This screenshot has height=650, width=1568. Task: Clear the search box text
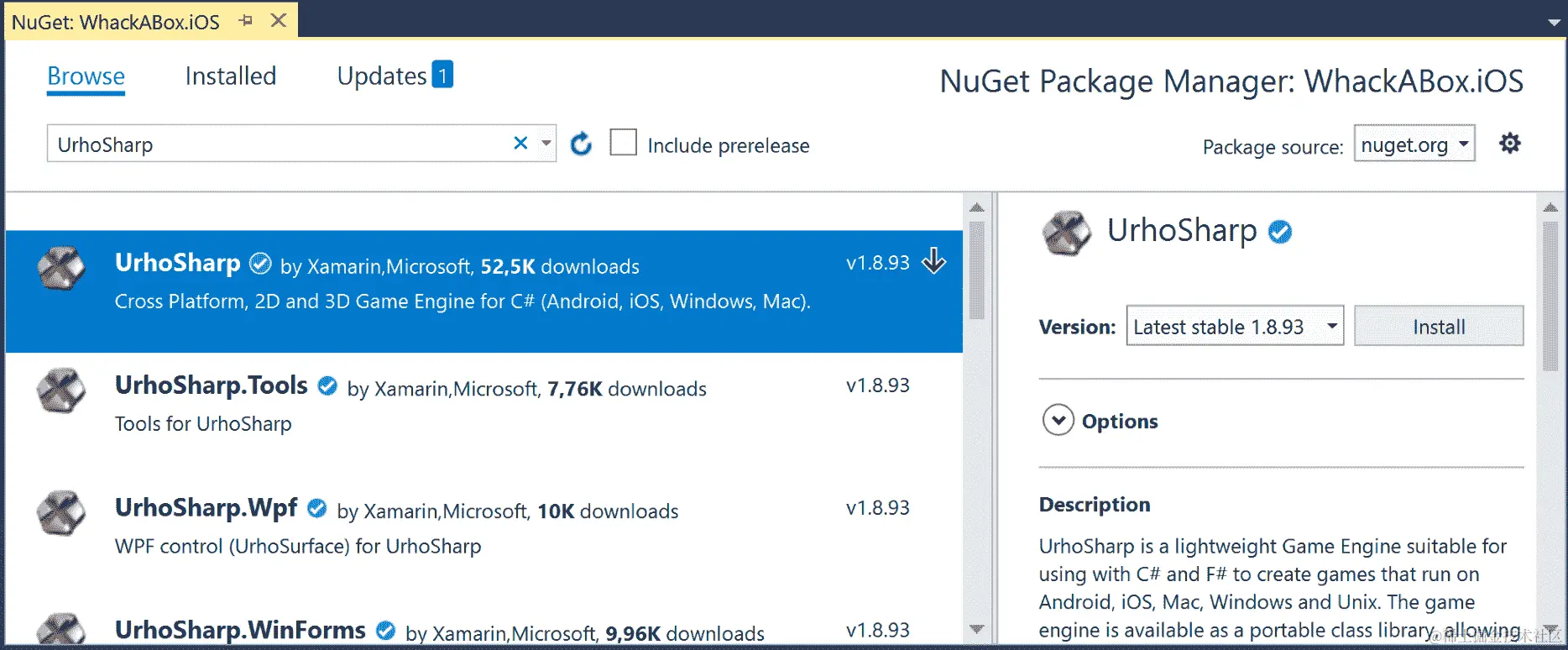tap(520, 143)
